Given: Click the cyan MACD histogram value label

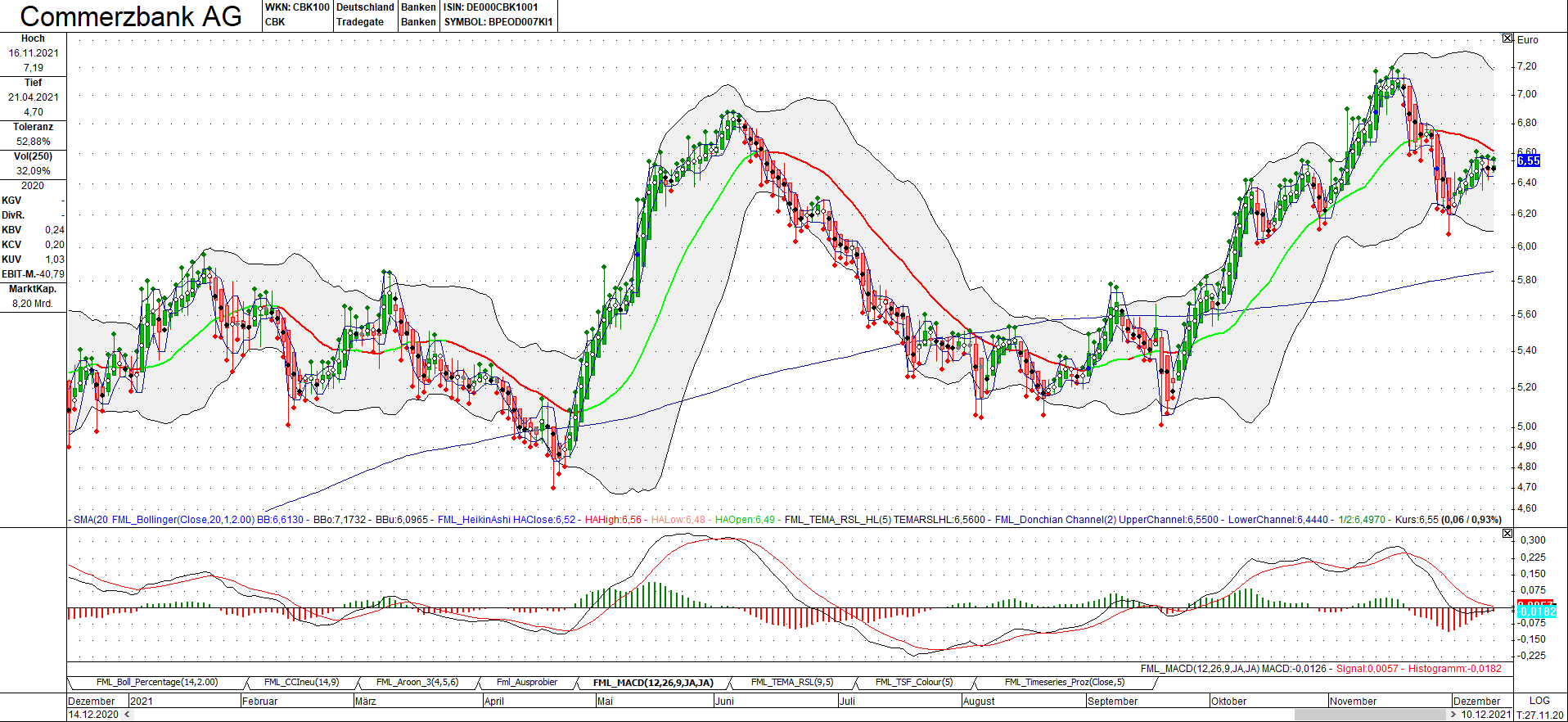Looking at the screenshot, I should pos(1537,611).
